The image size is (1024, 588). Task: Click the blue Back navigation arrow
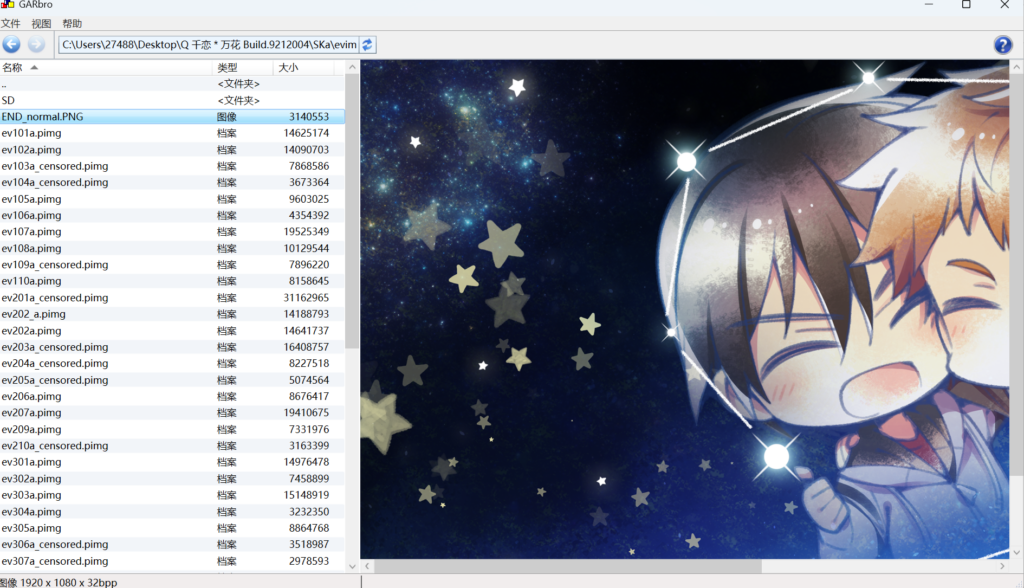coord(12,44)
